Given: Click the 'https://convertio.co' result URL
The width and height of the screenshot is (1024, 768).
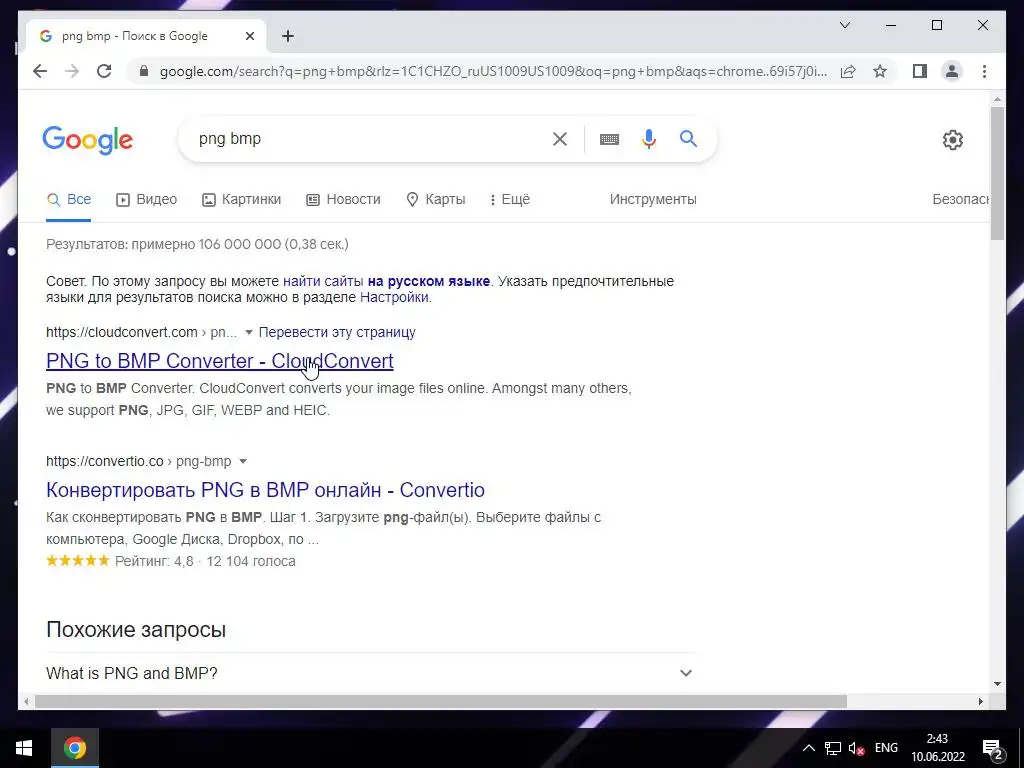Looking at the screenshot, I should click(104, 461).
